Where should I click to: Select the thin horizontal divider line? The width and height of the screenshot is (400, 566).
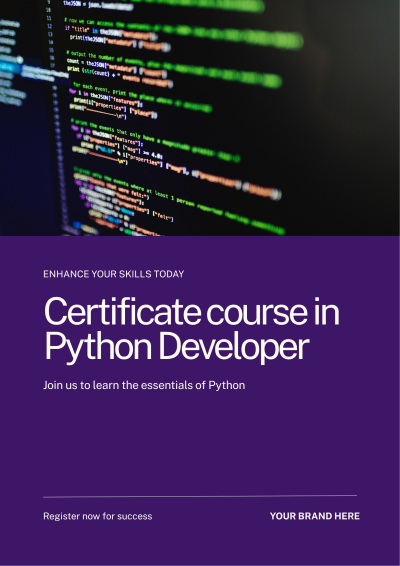(200, 496)
